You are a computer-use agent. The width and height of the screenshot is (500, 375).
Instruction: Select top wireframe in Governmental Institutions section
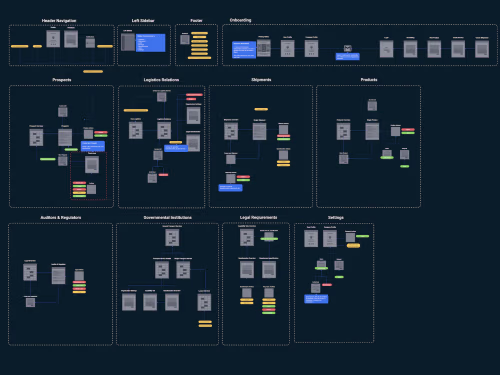point(172,238)
